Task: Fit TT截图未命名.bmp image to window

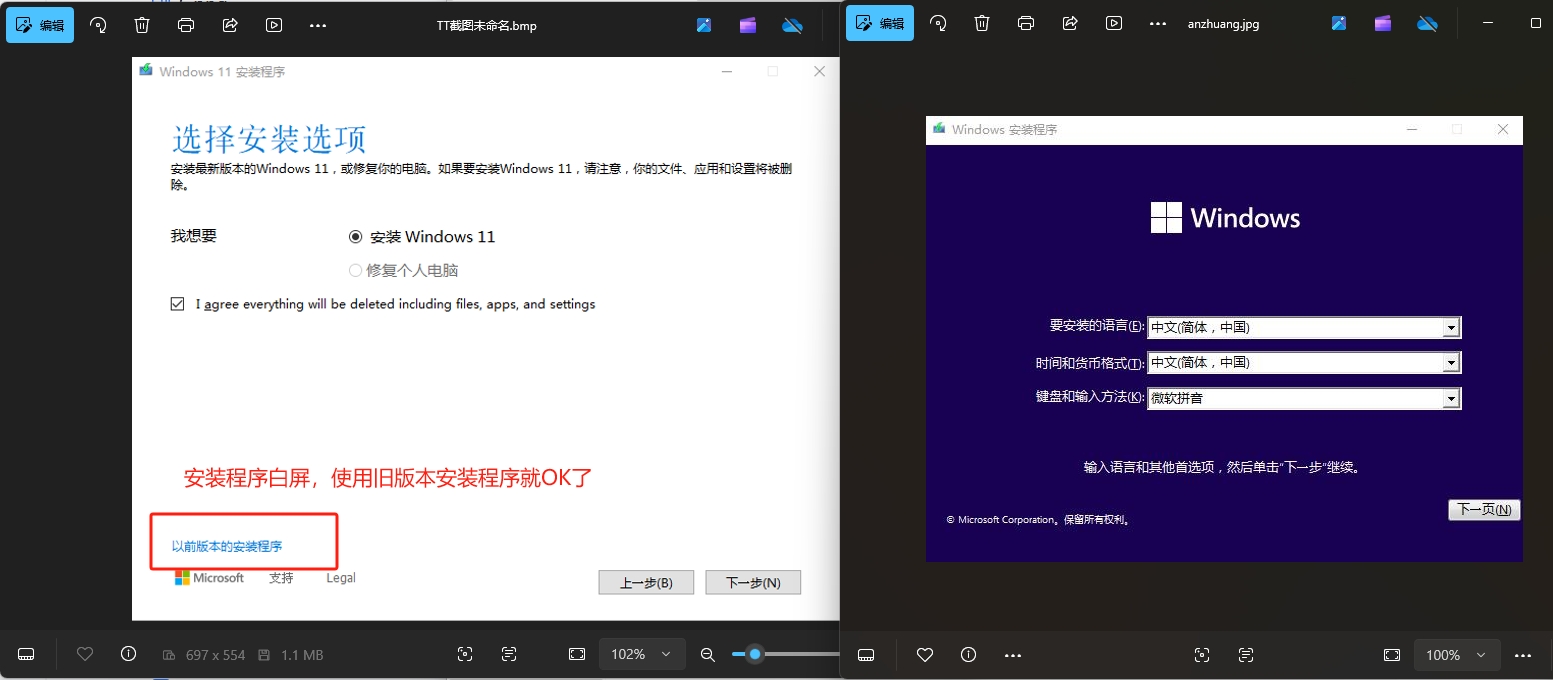Action: (x=577, y=655)
